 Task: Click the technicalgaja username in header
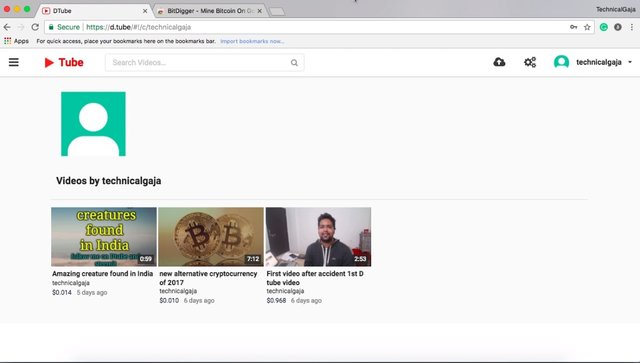point(598,62)
